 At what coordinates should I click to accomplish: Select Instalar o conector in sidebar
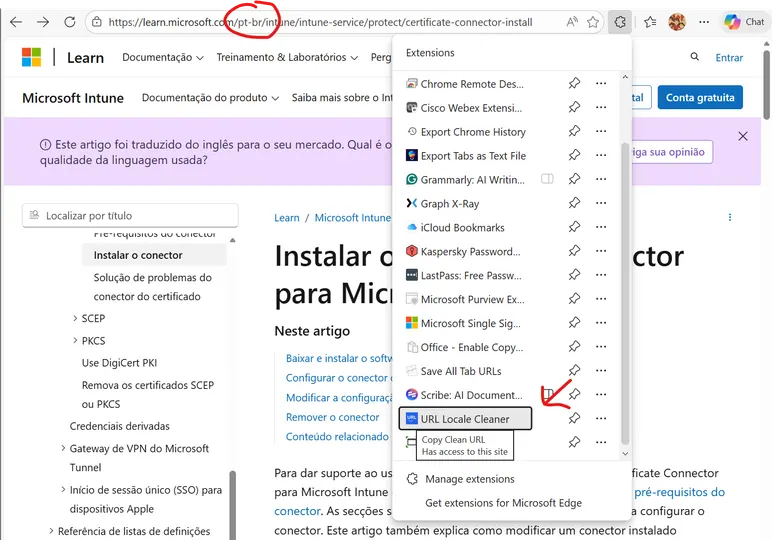point(154,255)
